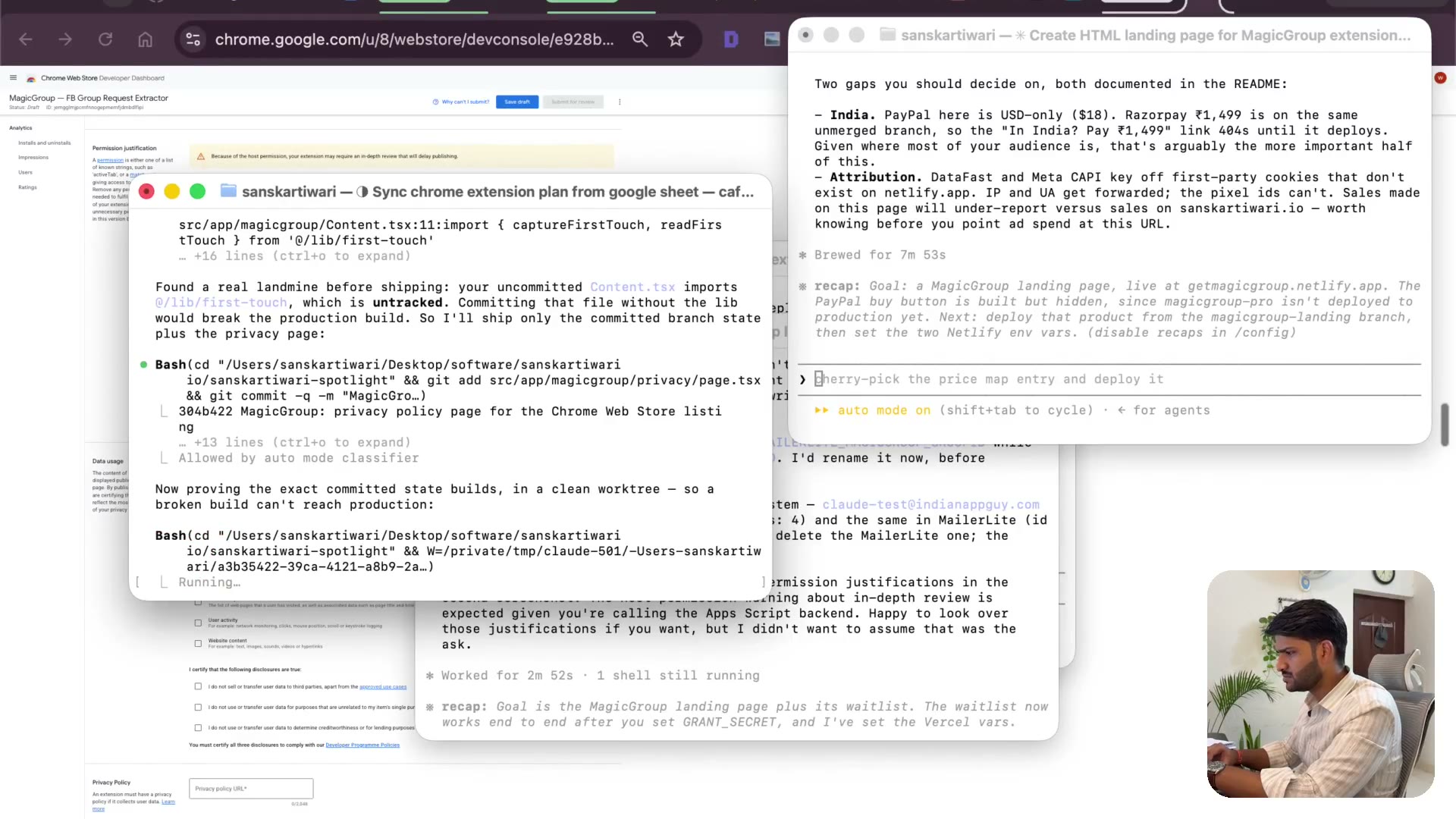Bookmark this page with the star icon
Viewport: 1456px width, 819px height.
pos(676,39)
